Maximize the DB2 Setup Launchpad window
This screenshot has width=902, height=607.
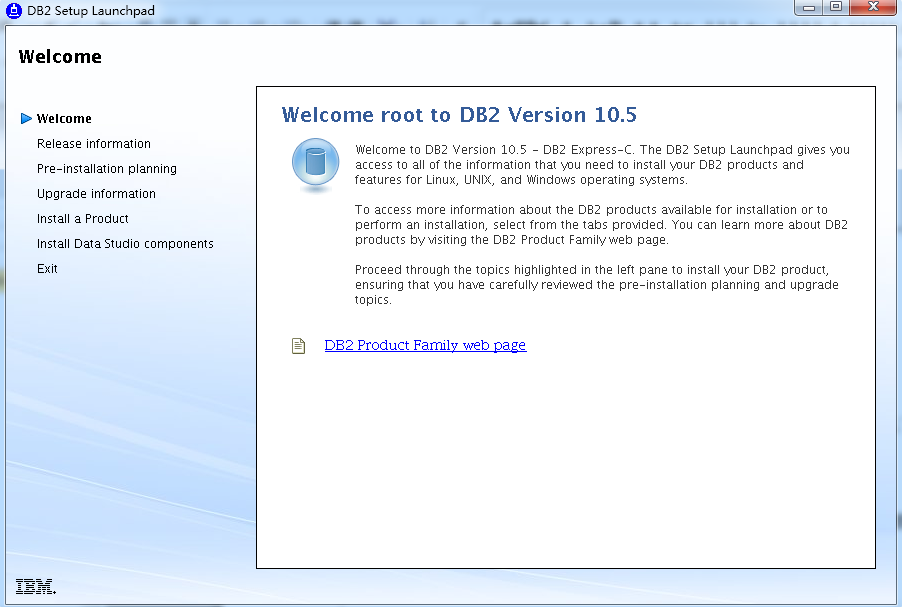(x=836, y=7)
